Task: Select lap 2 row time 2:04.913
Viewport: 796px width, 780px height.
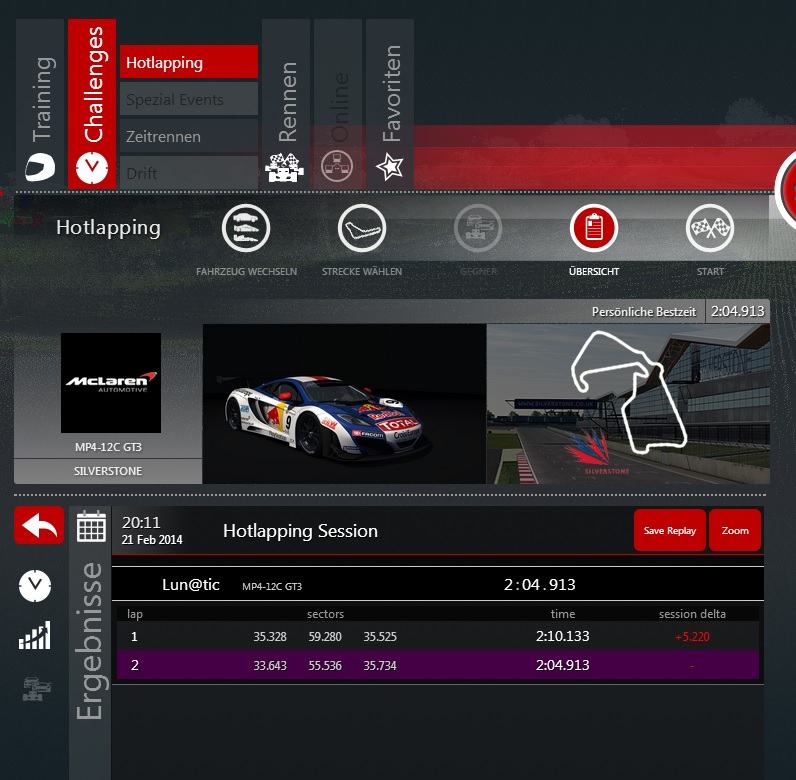Action: point(562,665)
